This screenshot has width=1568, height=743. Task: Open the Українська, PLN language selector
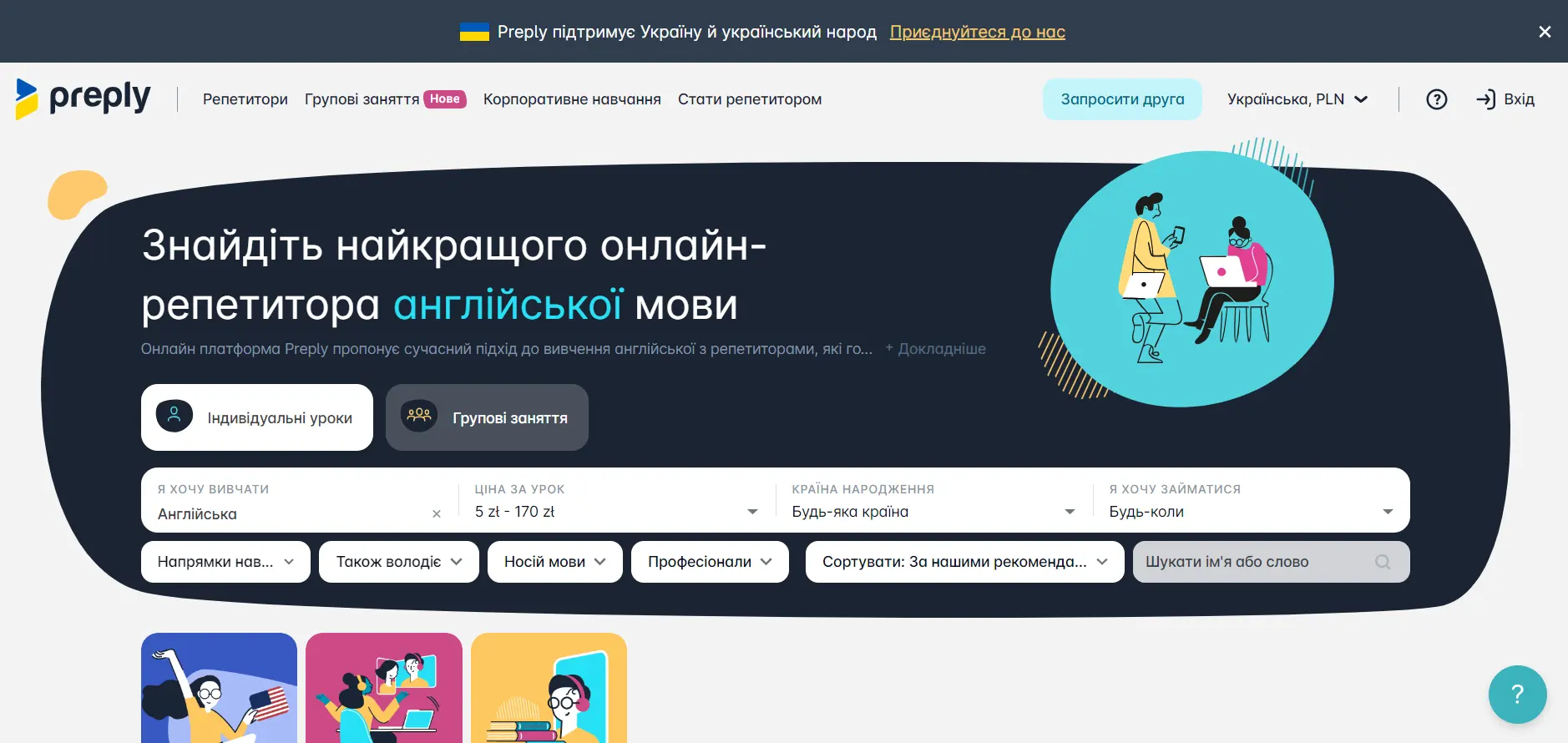coord(1297,99)
